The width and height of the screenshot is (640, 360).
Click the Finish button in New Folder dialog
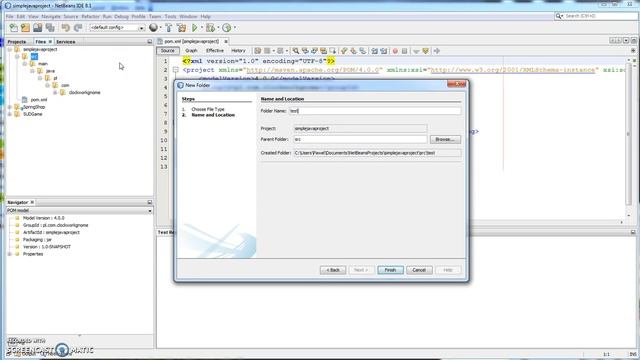tap(390, 270)
